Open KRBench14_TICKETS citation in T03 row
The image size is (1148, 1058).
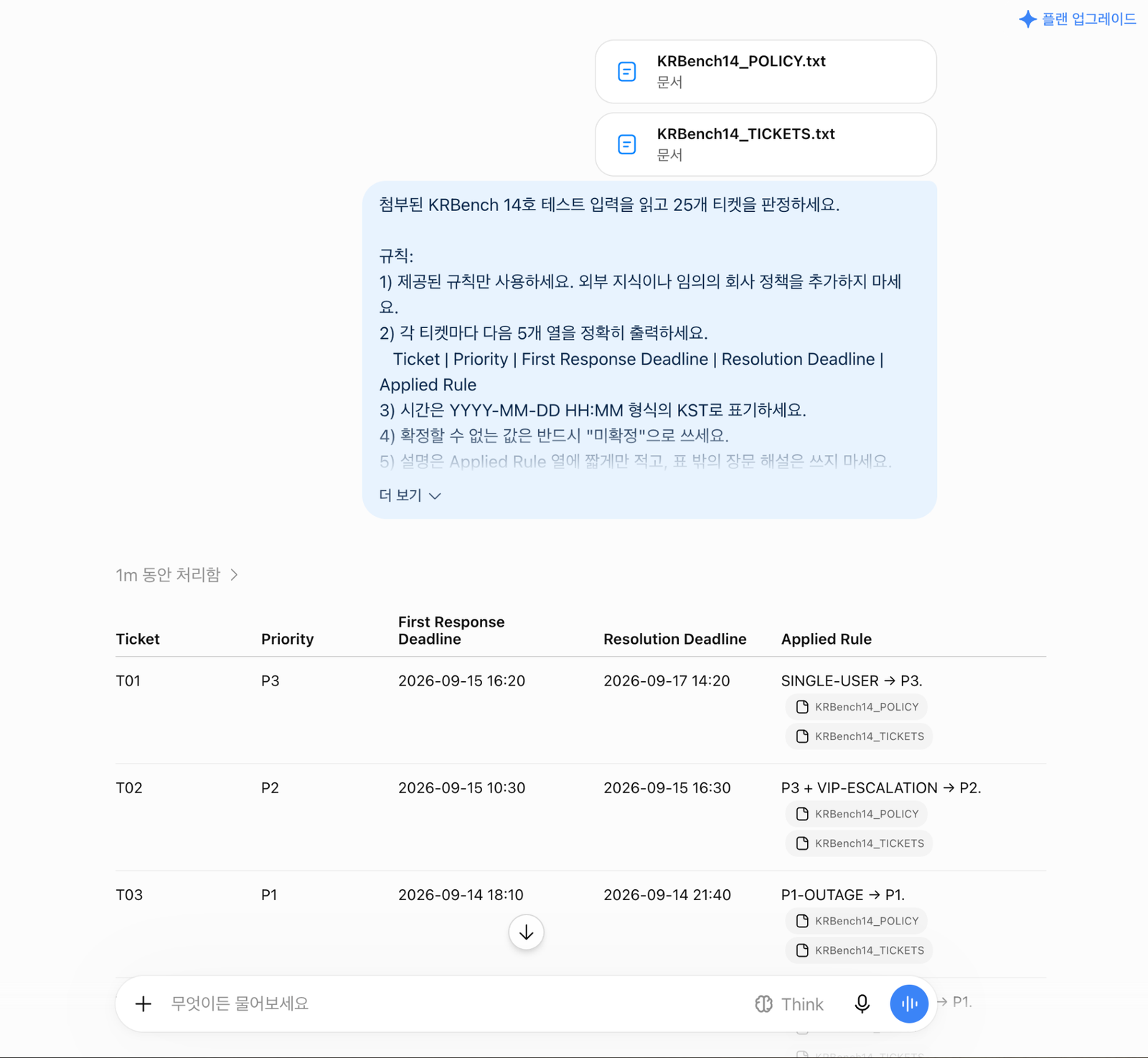(x=860, y=950)
